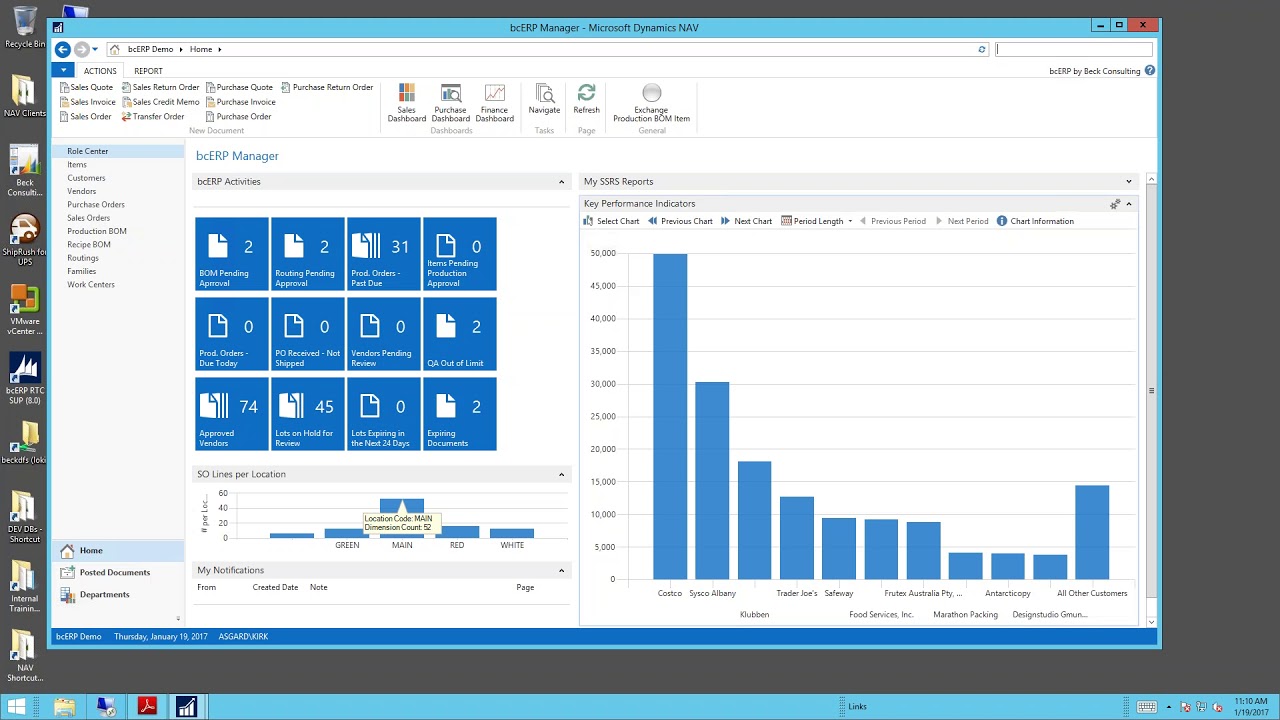Create a Sales Credit Memo
This screenshot has width=1280, height=720.
click(160, 102)
